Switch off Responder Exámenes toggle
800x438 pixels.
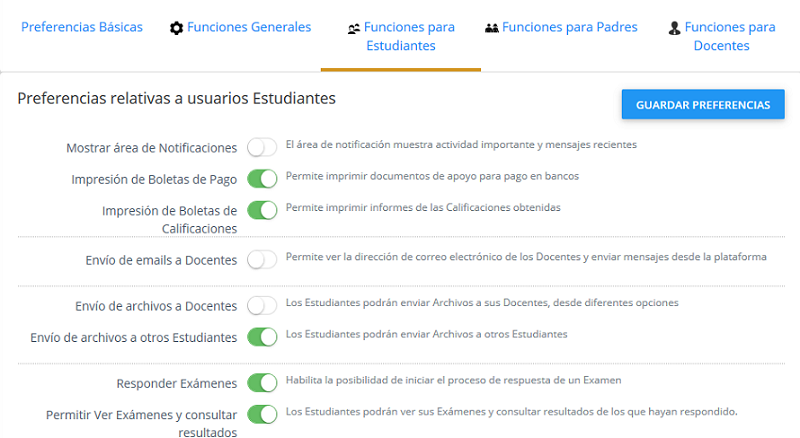tap(262, 382)
